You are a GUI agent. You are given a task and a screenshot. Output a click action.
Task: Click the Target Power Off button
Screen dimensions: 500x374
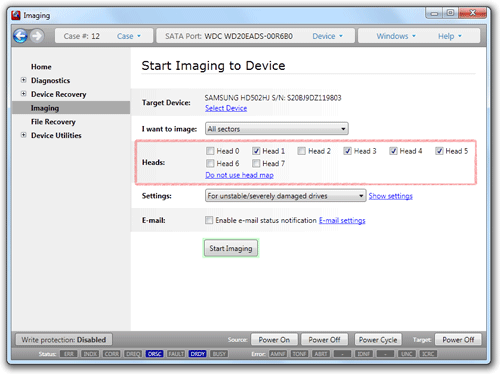click(458, 340)
